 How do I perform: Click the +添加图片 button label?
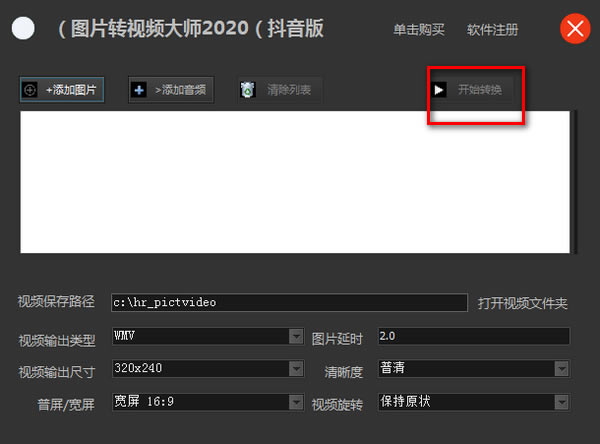tap(71, 90)
